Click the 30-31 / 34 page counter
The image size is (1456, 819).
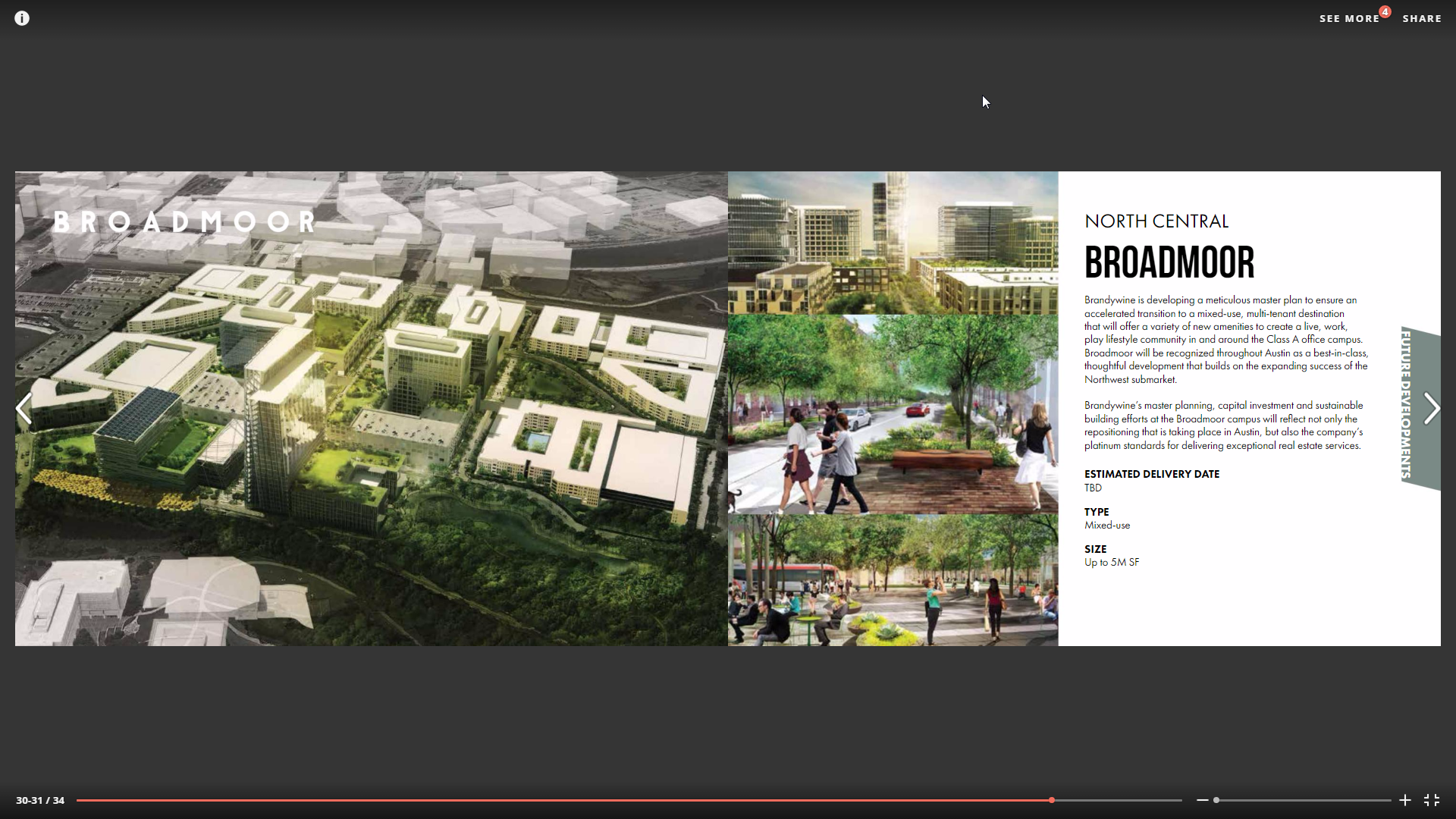(40, 800)
